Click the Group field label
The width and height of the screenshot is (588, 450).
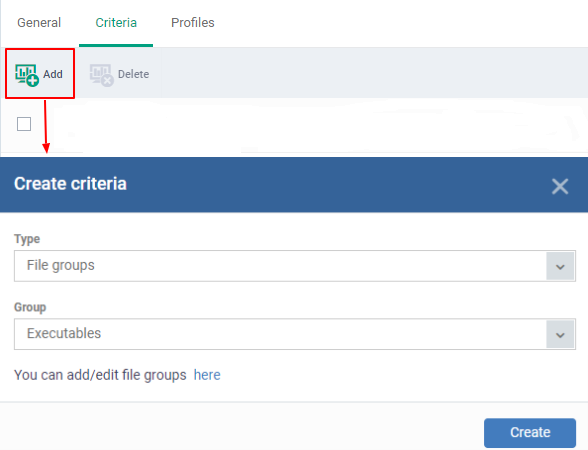point(30,307)
